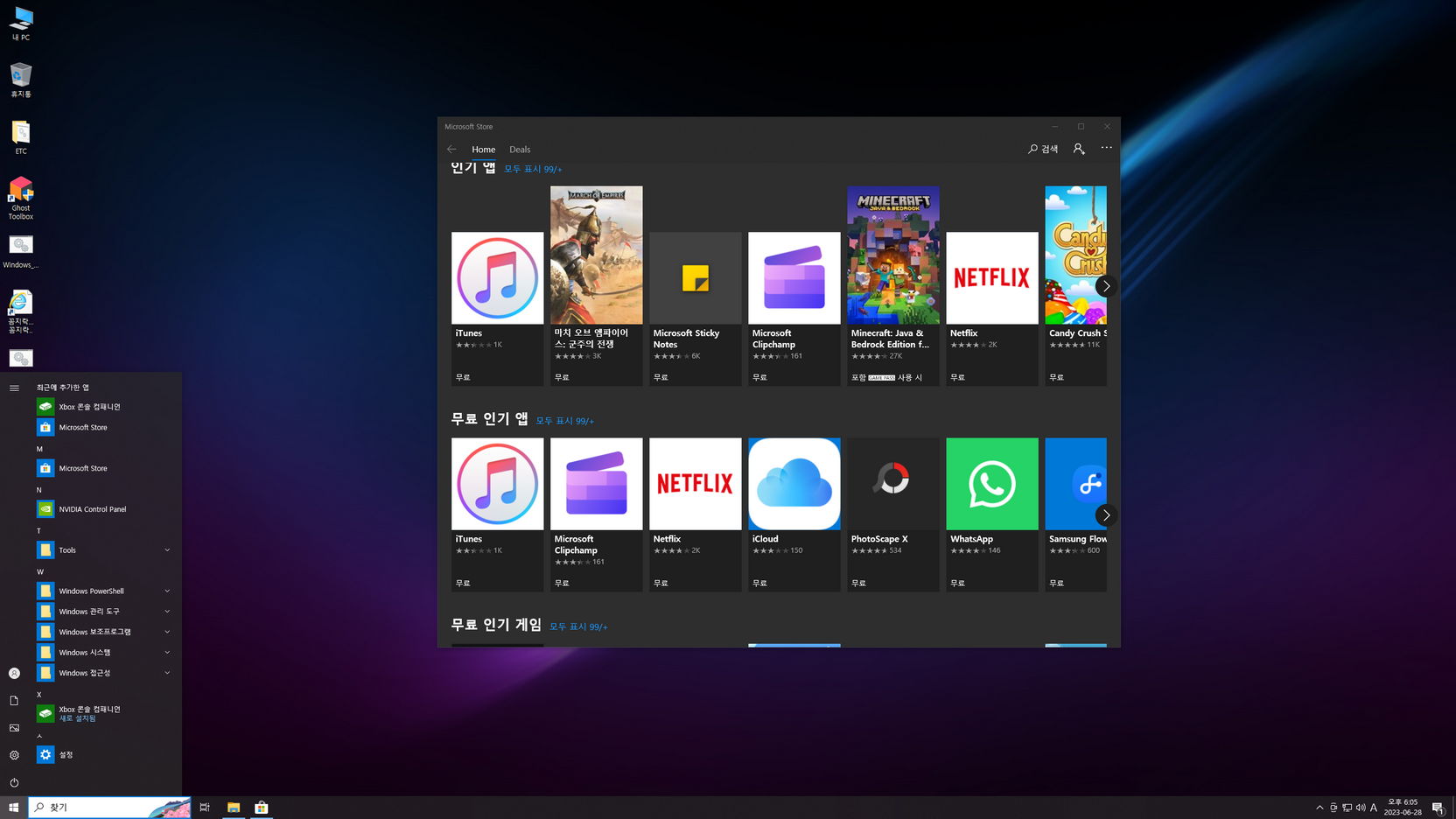This screenshot has width=1456, height=819.
Task: Open NVIDIA Control Panel from Start menu
Action: click(x=105, y=509)
